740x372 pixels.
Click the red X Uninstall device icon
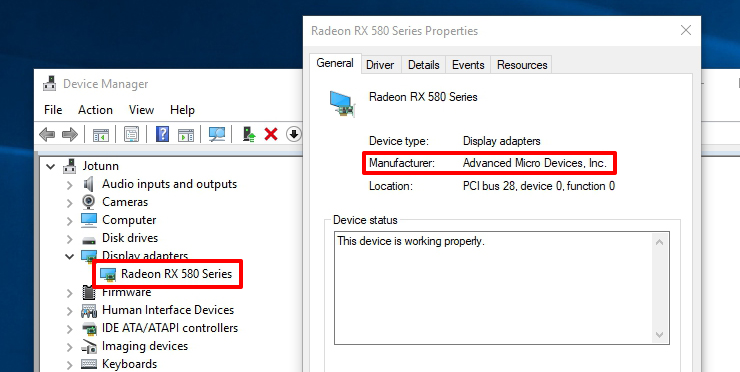(271, 135)
